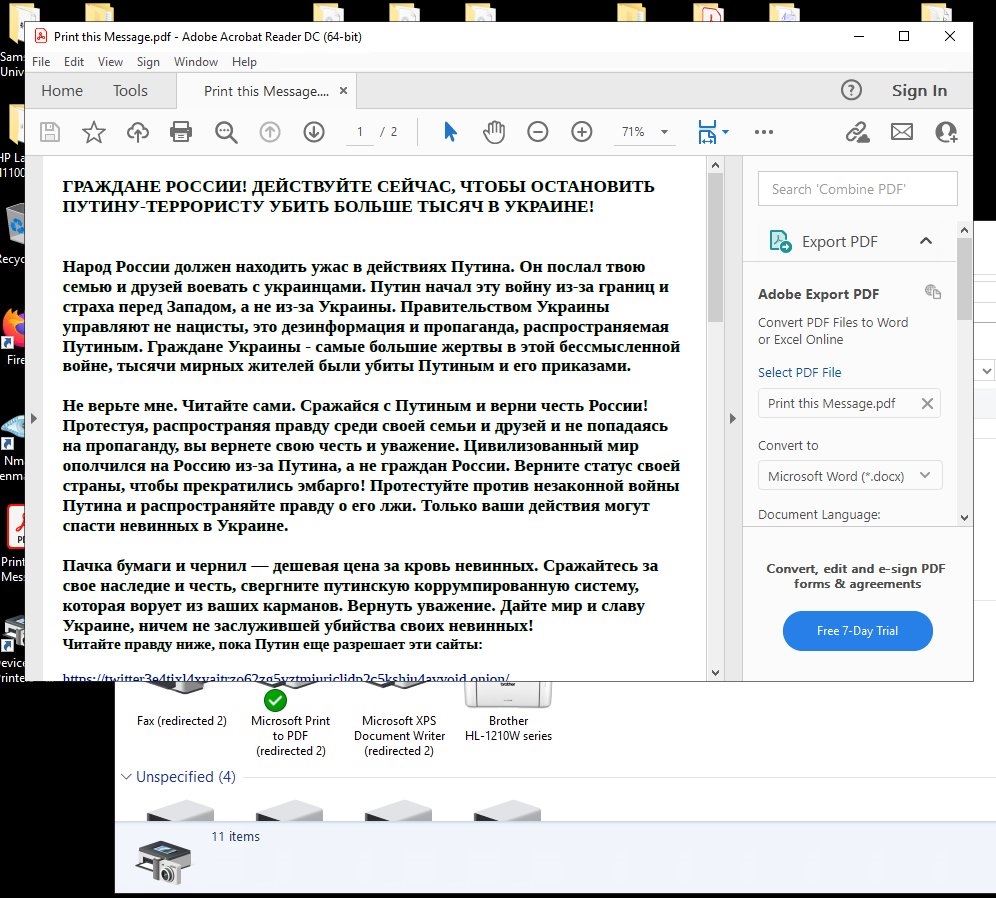Collapse the Export PDF panel
Screen dimensions: 996x898
pos(925,241)
